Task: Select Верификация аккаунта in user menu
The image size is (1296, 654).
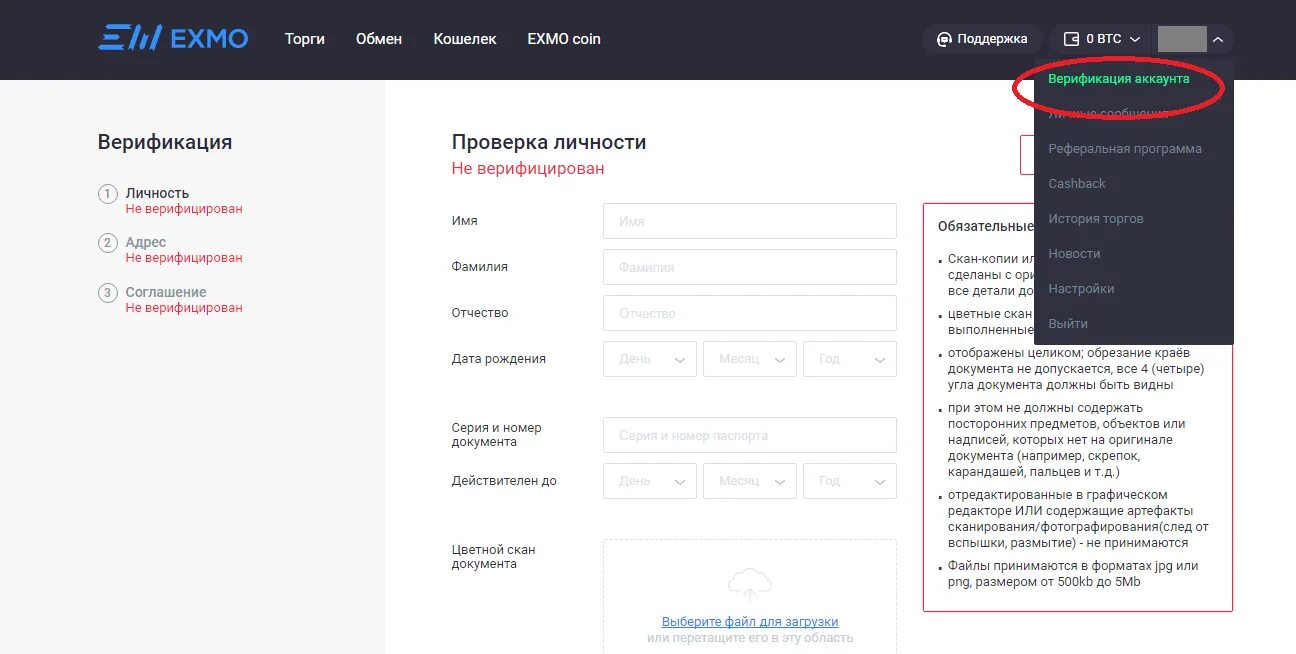Action: point(1119,78)
